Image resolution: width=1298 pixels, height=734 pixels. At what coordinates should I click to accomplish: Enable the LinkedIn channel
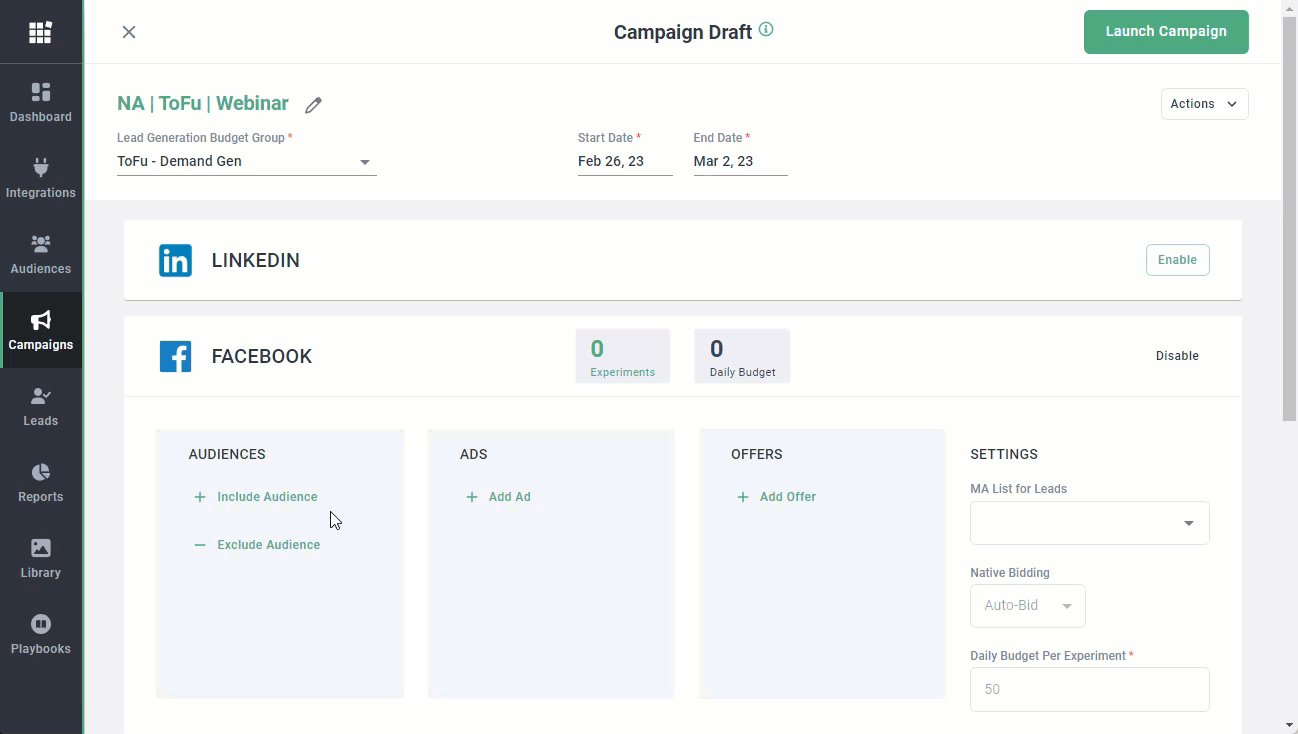pyautogui.click(x=1177, y=260)
